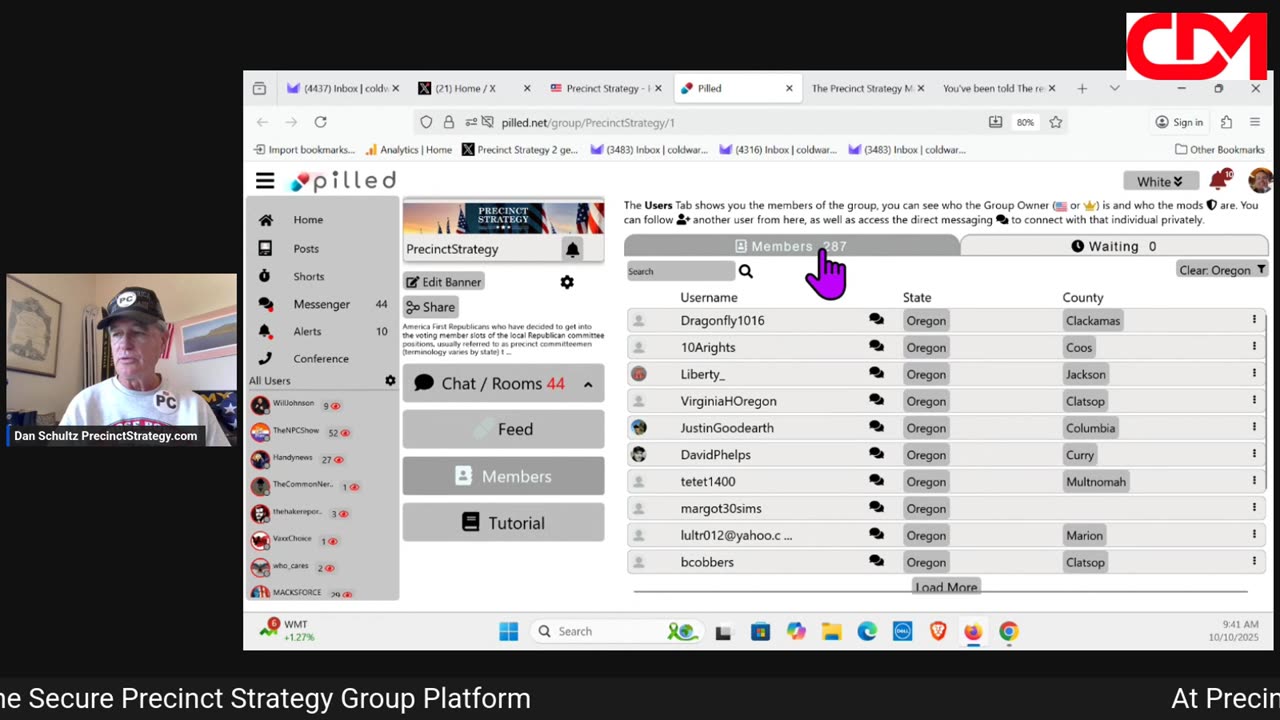1280x720 pixels.
Task: Open options menu for JustinGoodearth row
Action: (1253, 427)
